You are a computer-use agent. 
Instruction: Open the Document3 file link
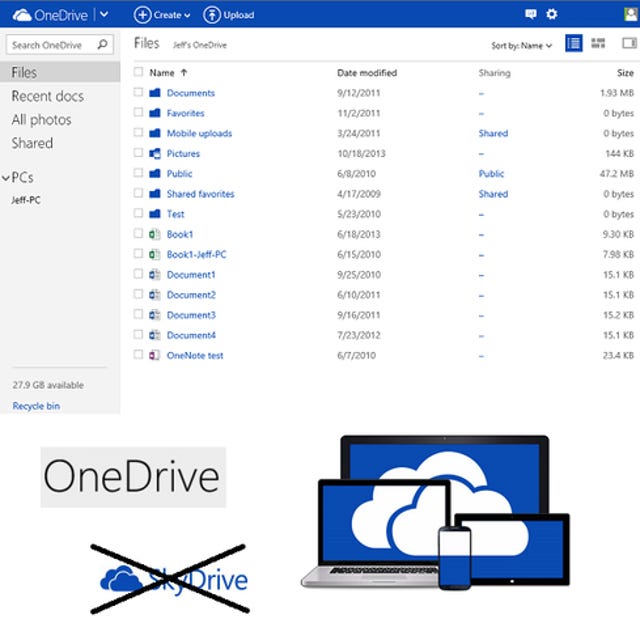tap(191, 315)
